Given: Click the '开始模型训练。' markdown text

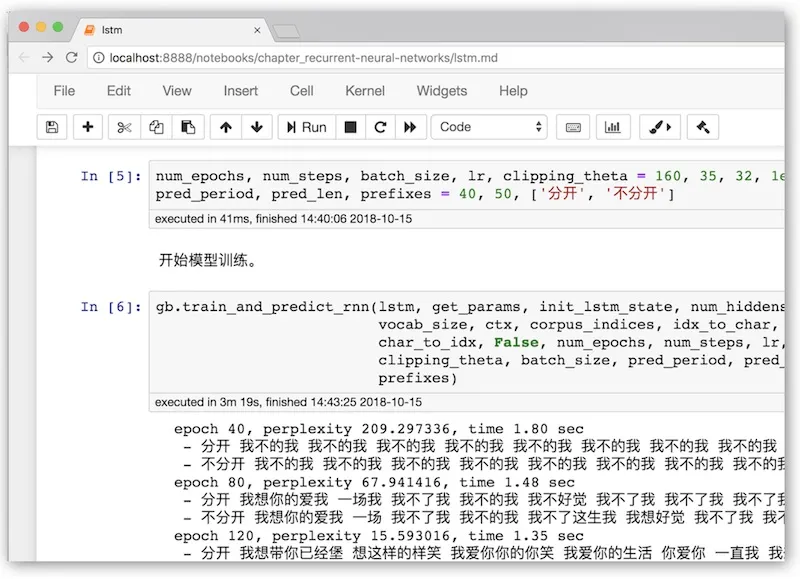Looking at the screenshot, I should coord(208,260).
